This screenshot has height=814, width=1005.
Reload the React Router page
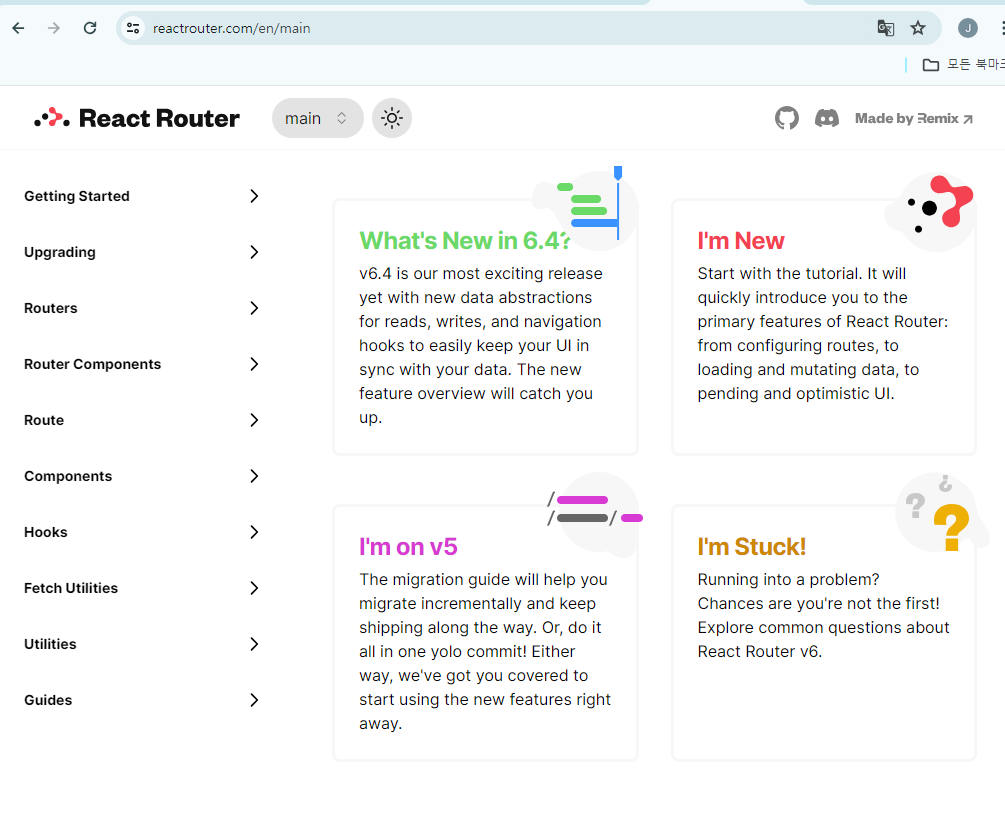pyautogui.click(x=90, y=28)
